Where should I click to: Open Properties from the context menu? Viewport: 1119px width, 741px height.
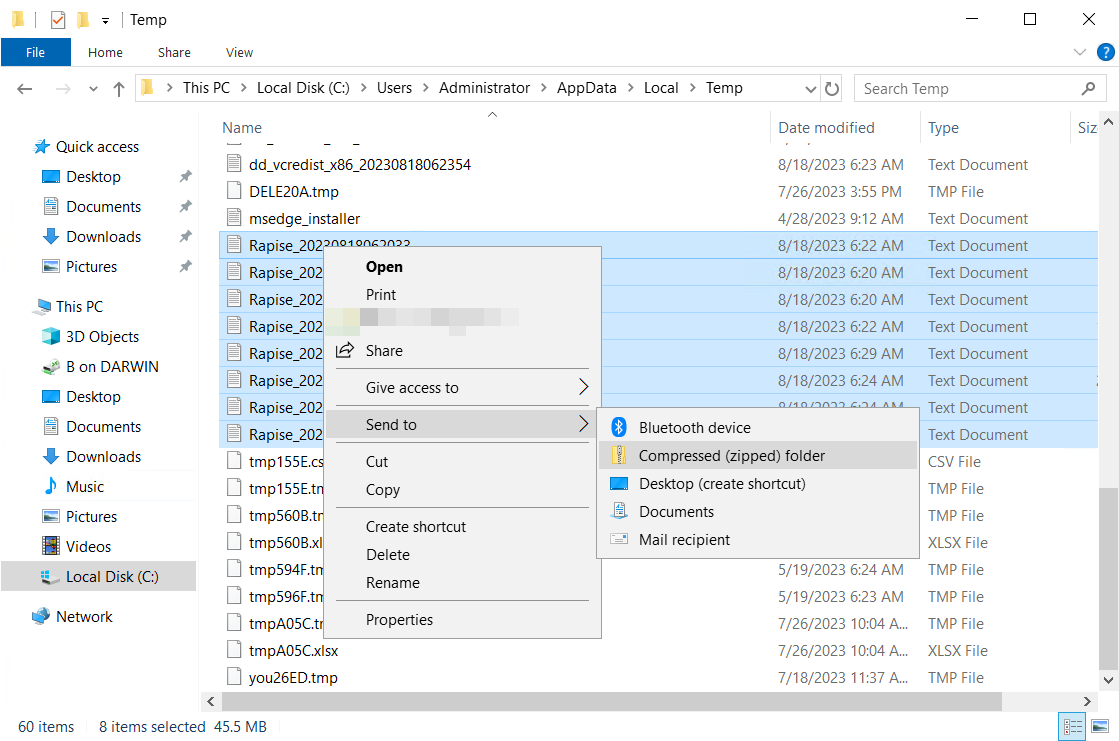462,620
